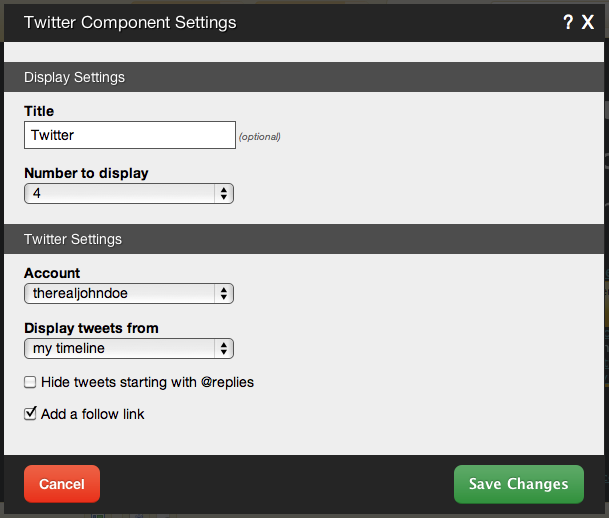Click the "Hide tweets starting with @replies" label text
This screenshot has height=518, width=609.
pyautogui.click(x=147, y=382)
